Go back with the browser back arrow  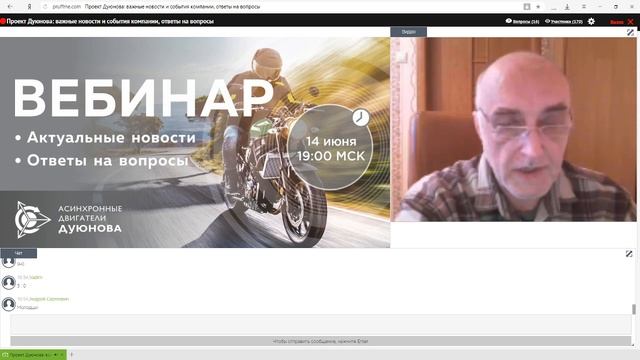pos(10,7)
